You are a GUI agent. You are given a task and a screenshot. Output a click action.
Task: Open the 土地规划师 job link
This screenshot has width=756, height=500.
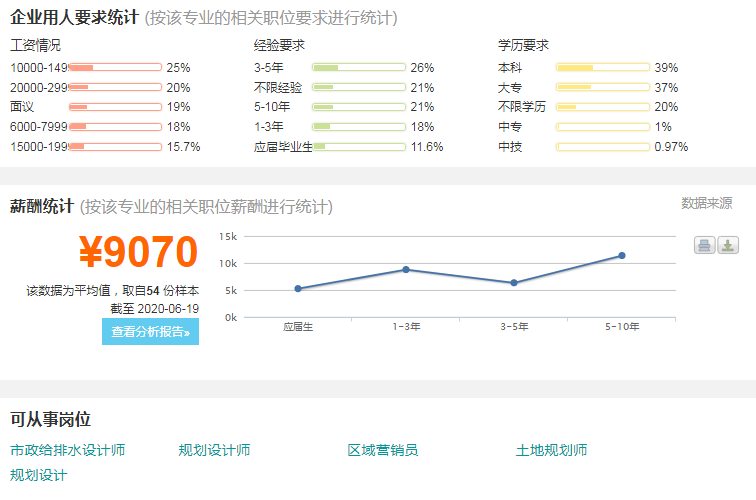(552, 450)
